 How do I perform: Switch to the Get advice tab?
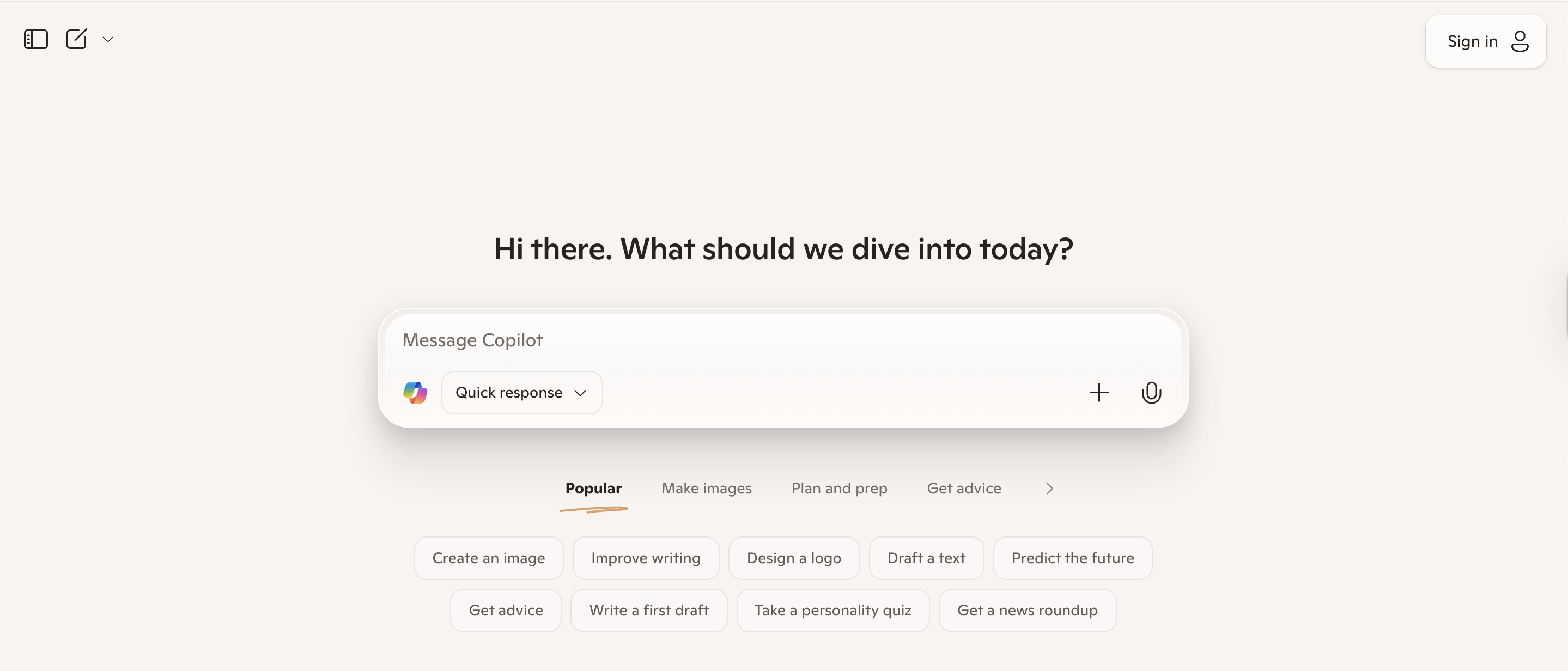tap(964, 489)
